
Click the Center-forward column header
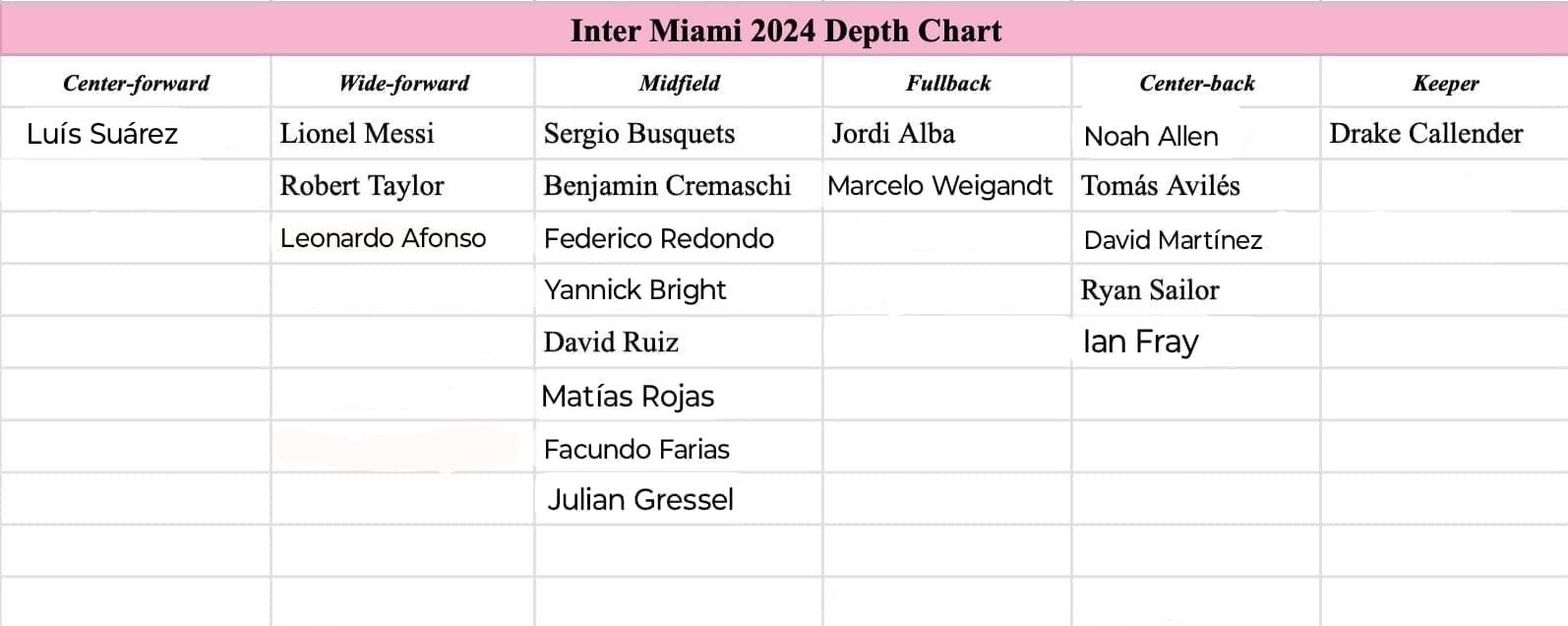135,83
